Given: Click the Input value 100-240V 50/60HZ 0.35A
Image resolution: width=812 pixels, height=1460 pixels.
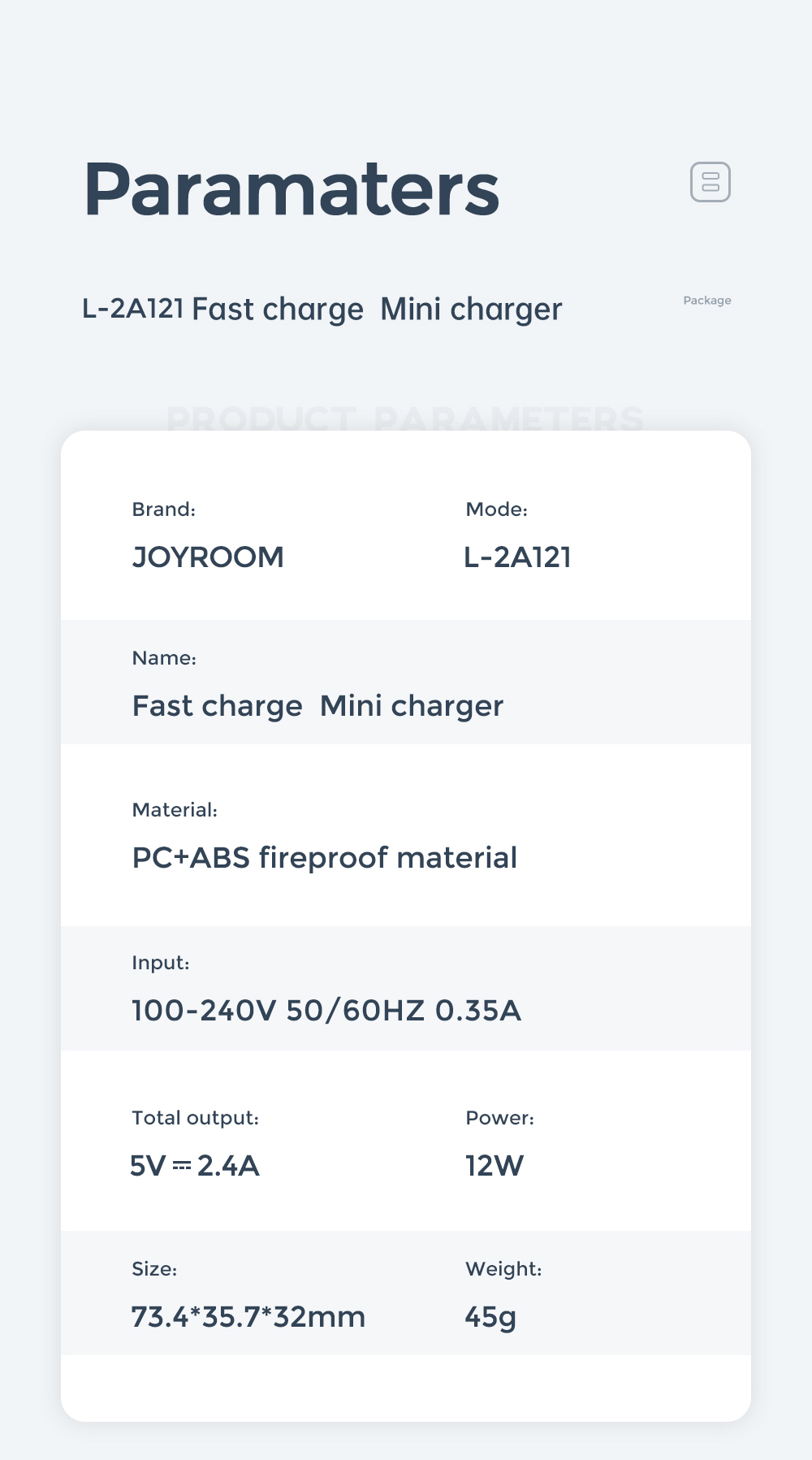Looking at the screenshot, I should (326, 1011).
